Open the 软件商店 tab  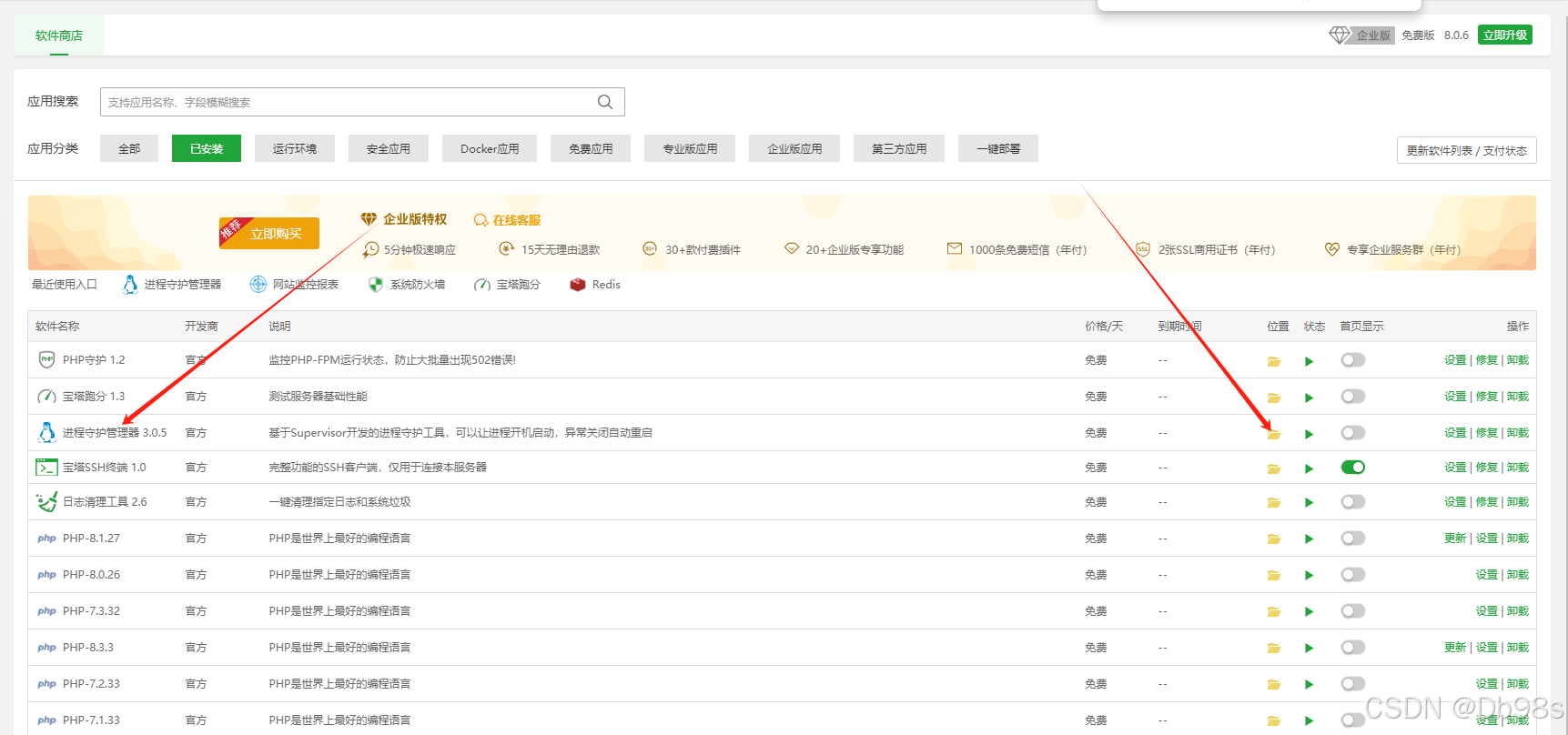click(x=59, y=35)
